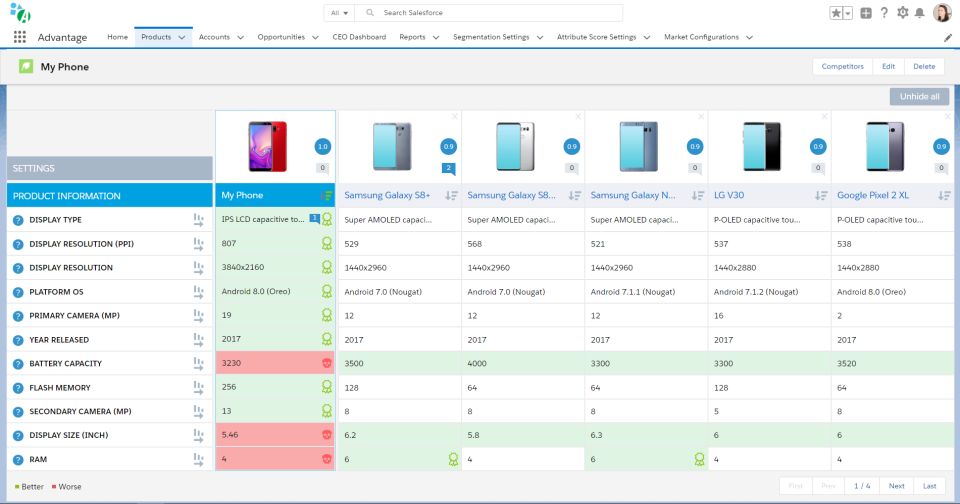
Task: Expand the Products tab dropdown chevron
Action: pos(183,38)
